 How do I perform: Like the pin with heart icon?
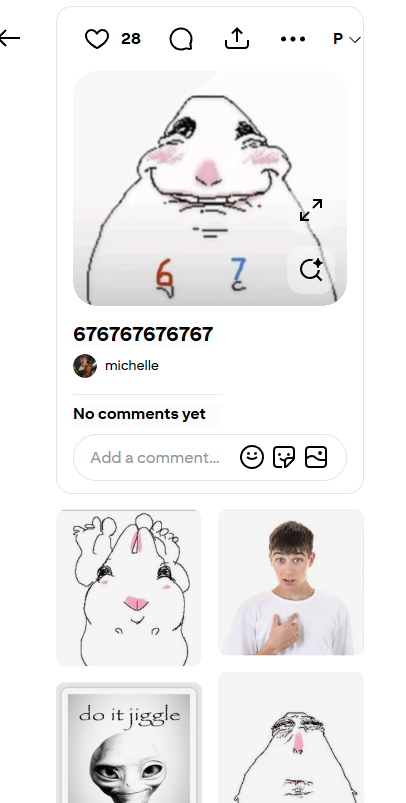pos(97,39)
